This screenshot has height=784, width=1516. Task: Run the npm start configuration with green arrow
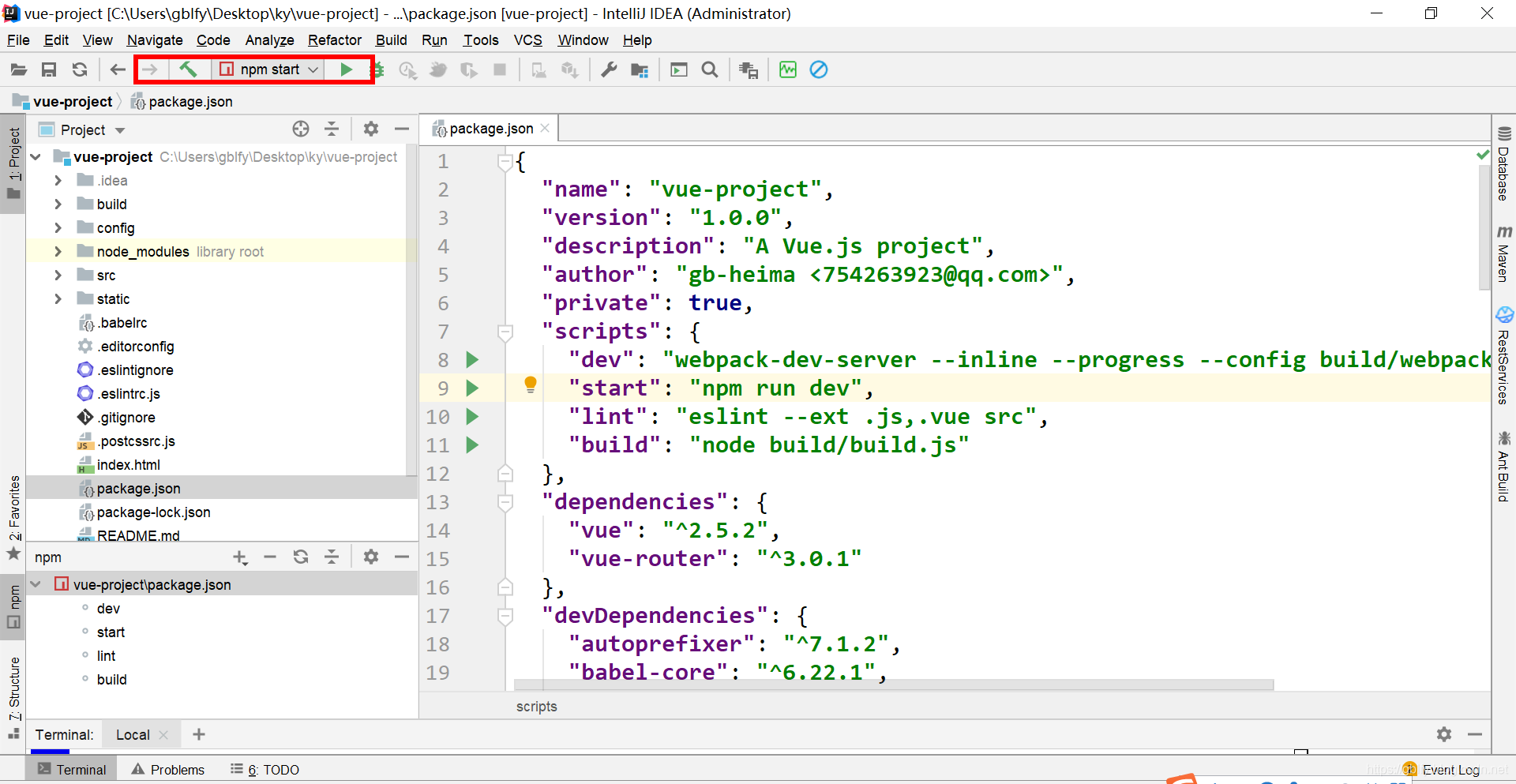tap(346, 69)
